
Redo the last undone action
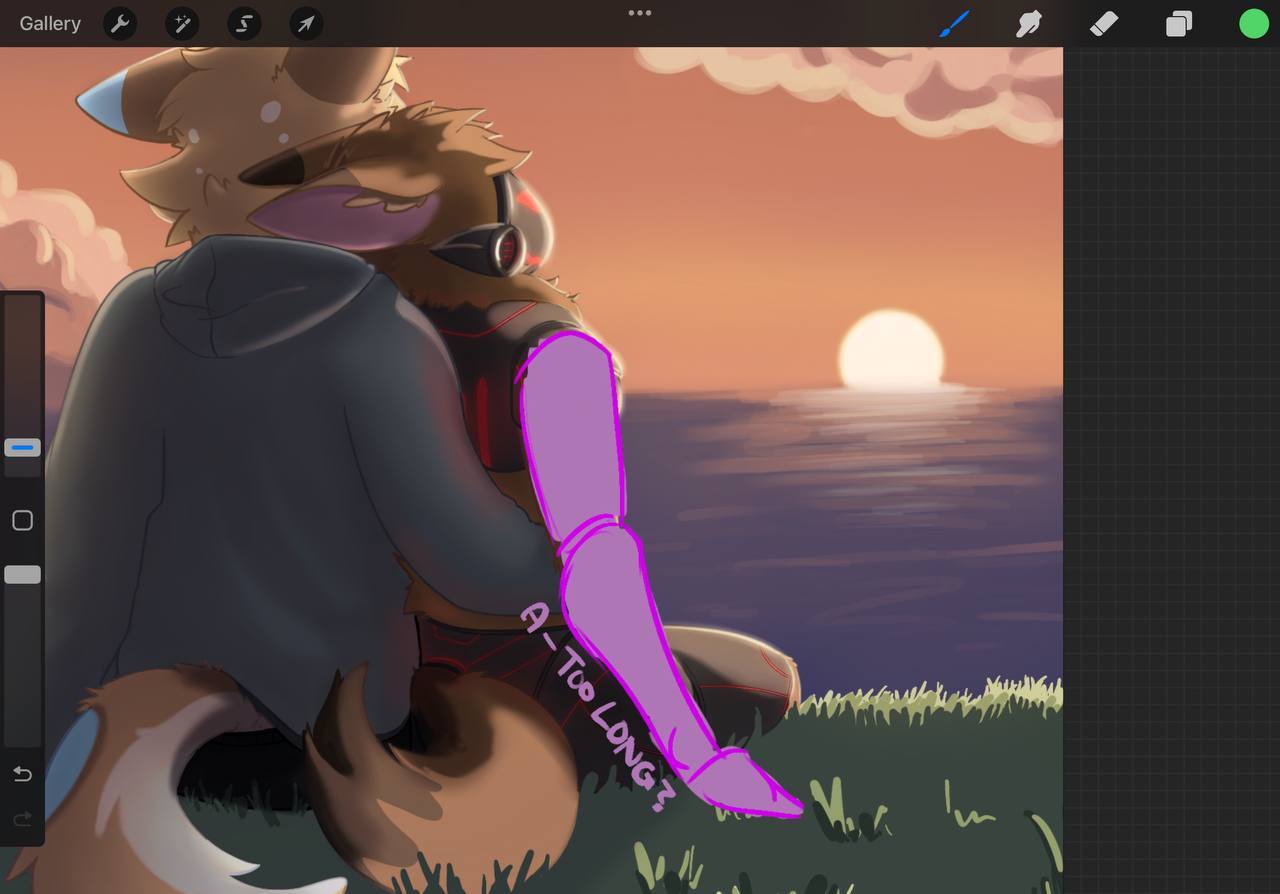point(22,820)
